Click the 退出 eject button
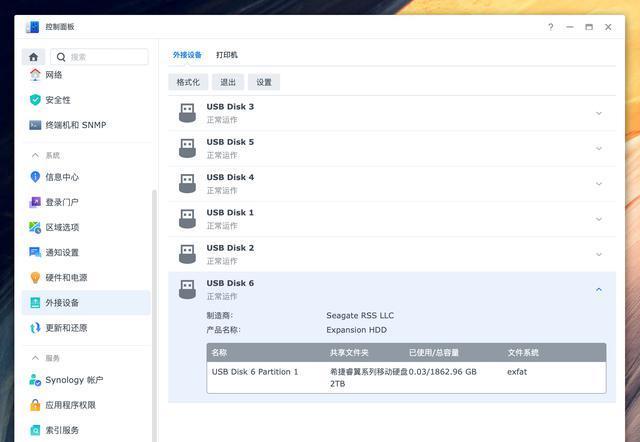 coord(228,82)
